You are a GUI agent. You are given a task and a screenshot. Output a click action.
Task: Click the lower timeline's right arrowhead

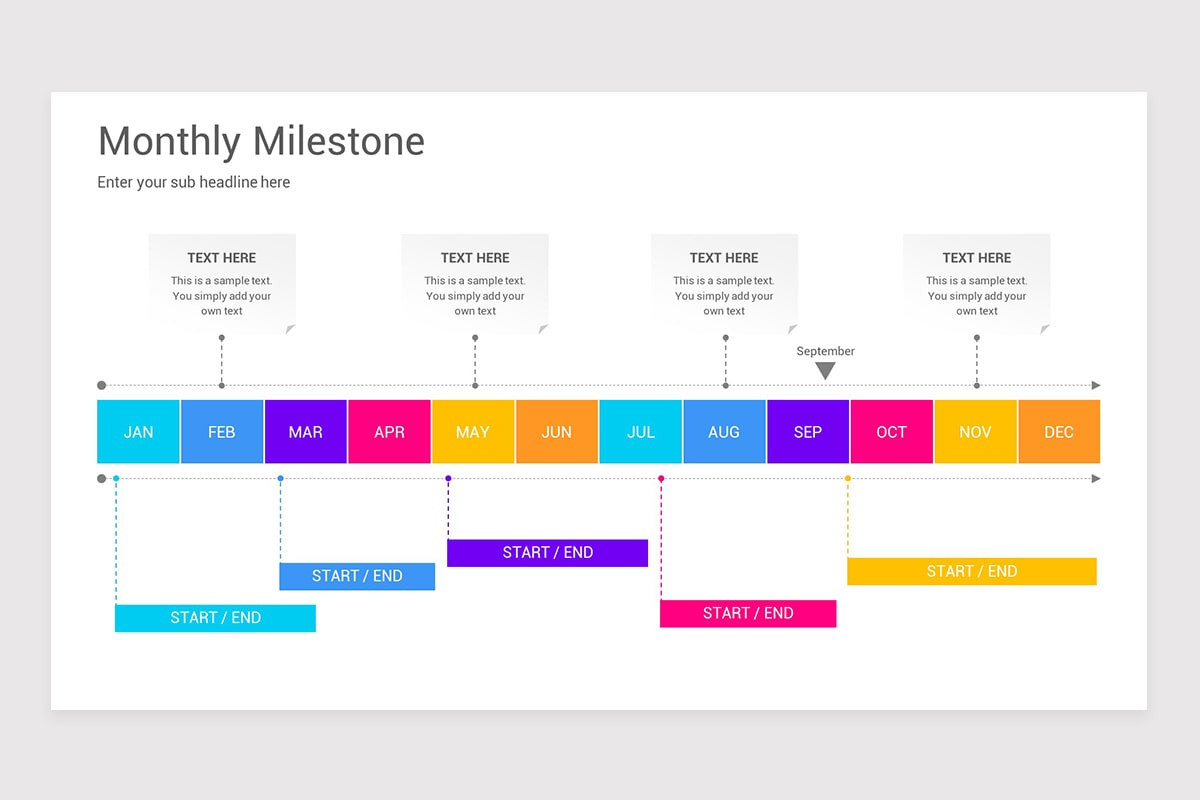coord(1096,479)
